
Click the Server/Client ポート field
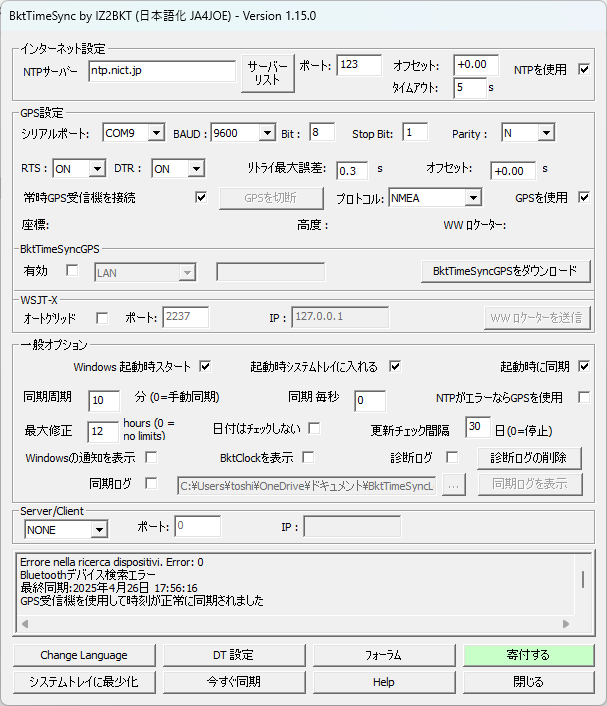[198, 526]
